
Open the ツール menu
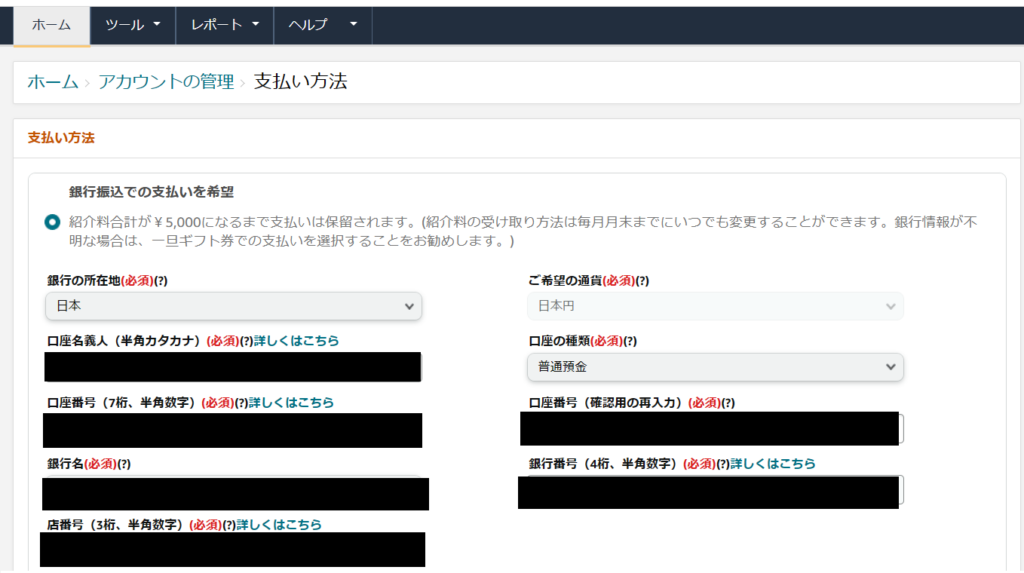[132, 25]
